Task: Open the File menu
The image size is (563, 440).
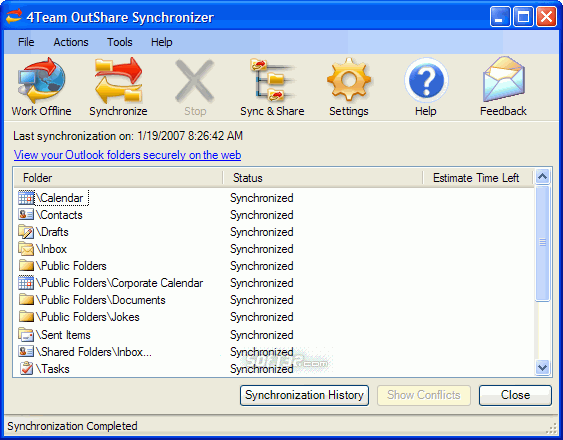Action: (x=26, y=42)
